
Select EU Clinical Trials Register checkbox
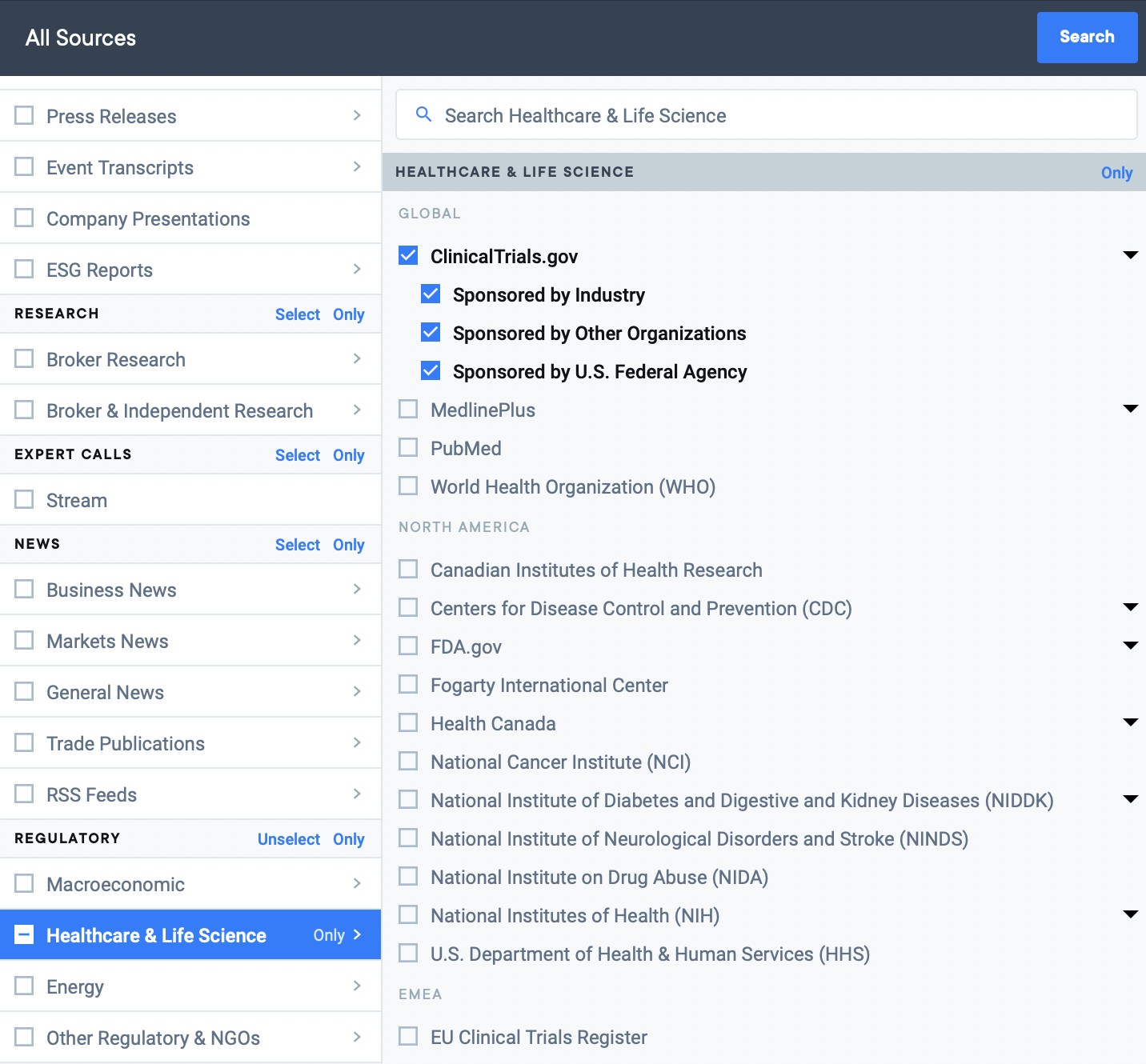(x=408, y=1036)
